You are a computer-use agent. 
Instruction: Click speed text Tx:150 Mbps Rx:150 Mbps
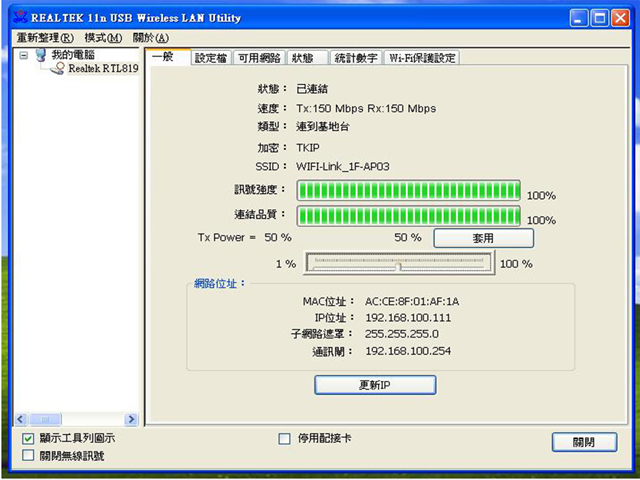(366, 109)
